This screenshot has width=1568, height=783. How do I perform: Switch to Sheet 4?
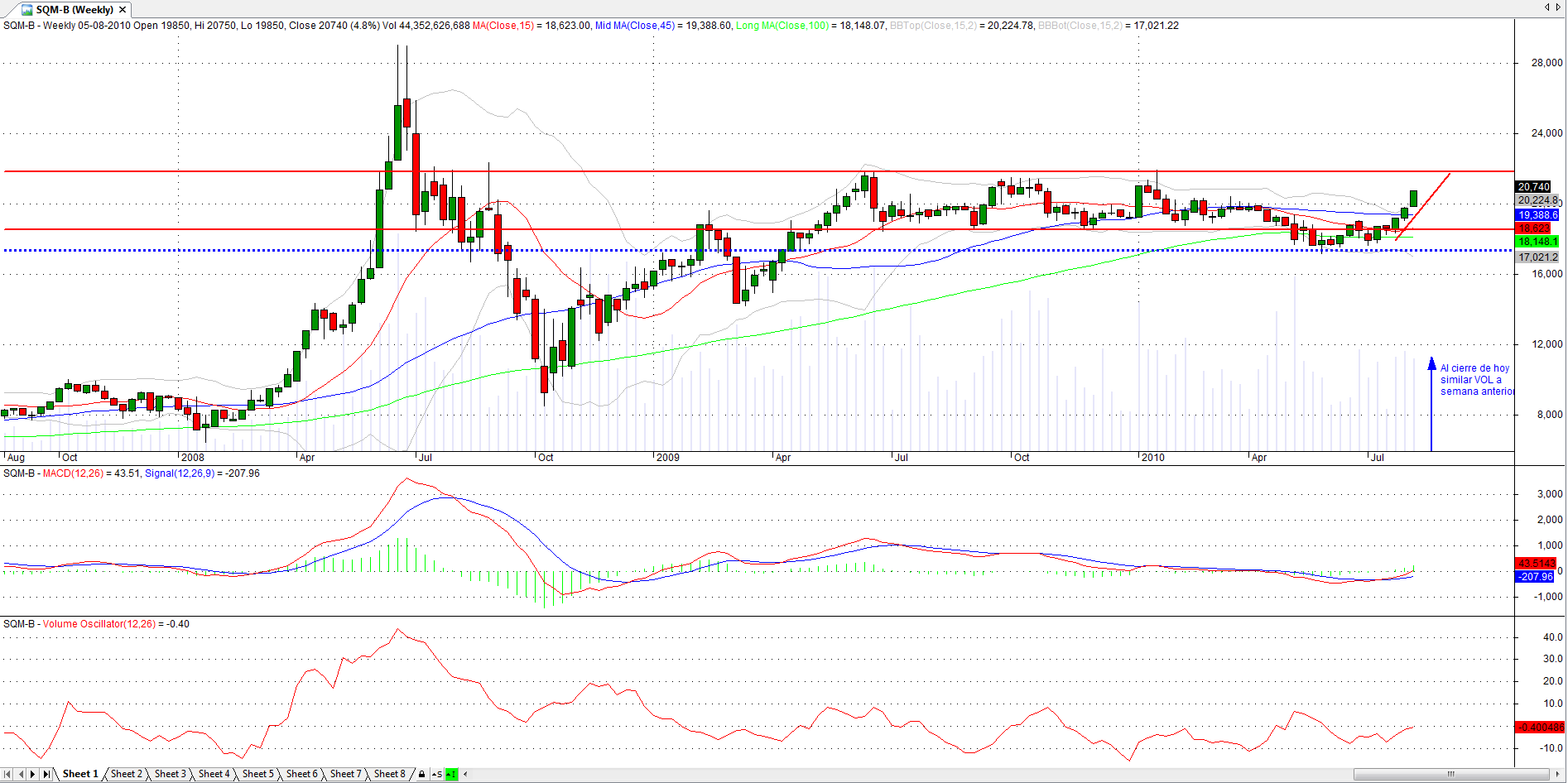coord(214,774)
